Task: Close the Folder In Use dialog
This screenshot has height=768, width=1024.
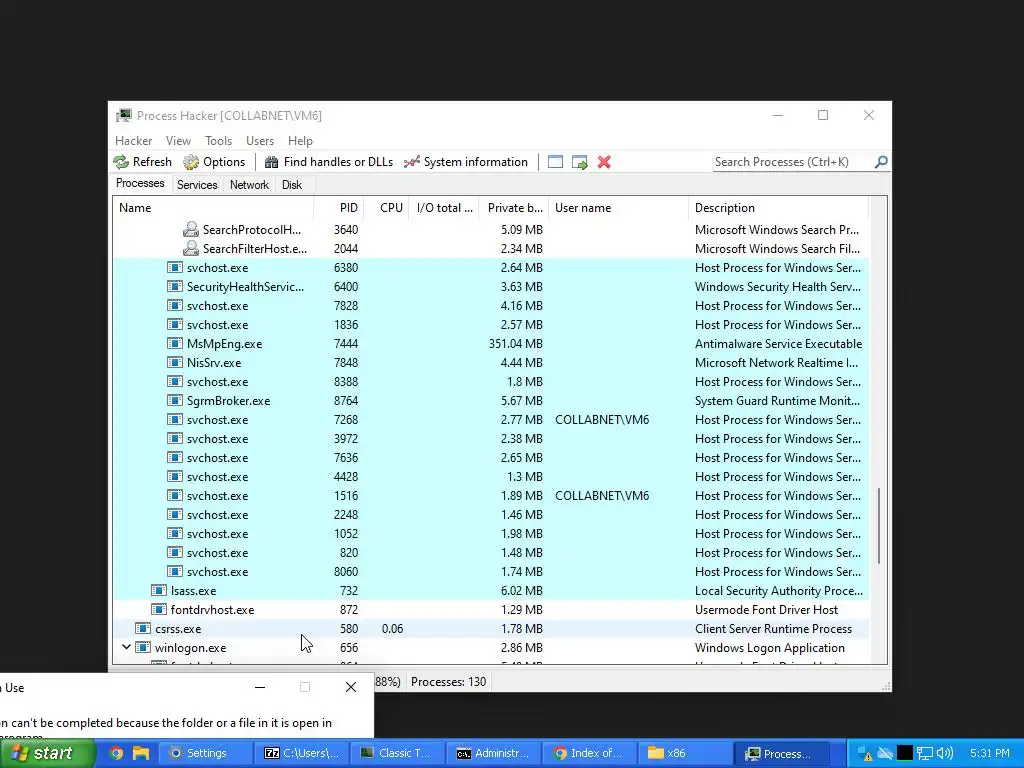Action: (351, 687)
